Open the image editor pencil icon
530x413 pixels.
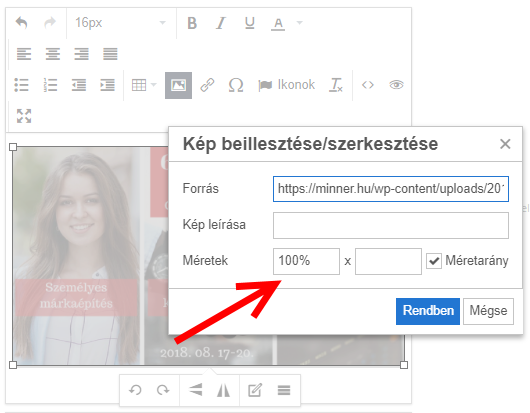255,390
